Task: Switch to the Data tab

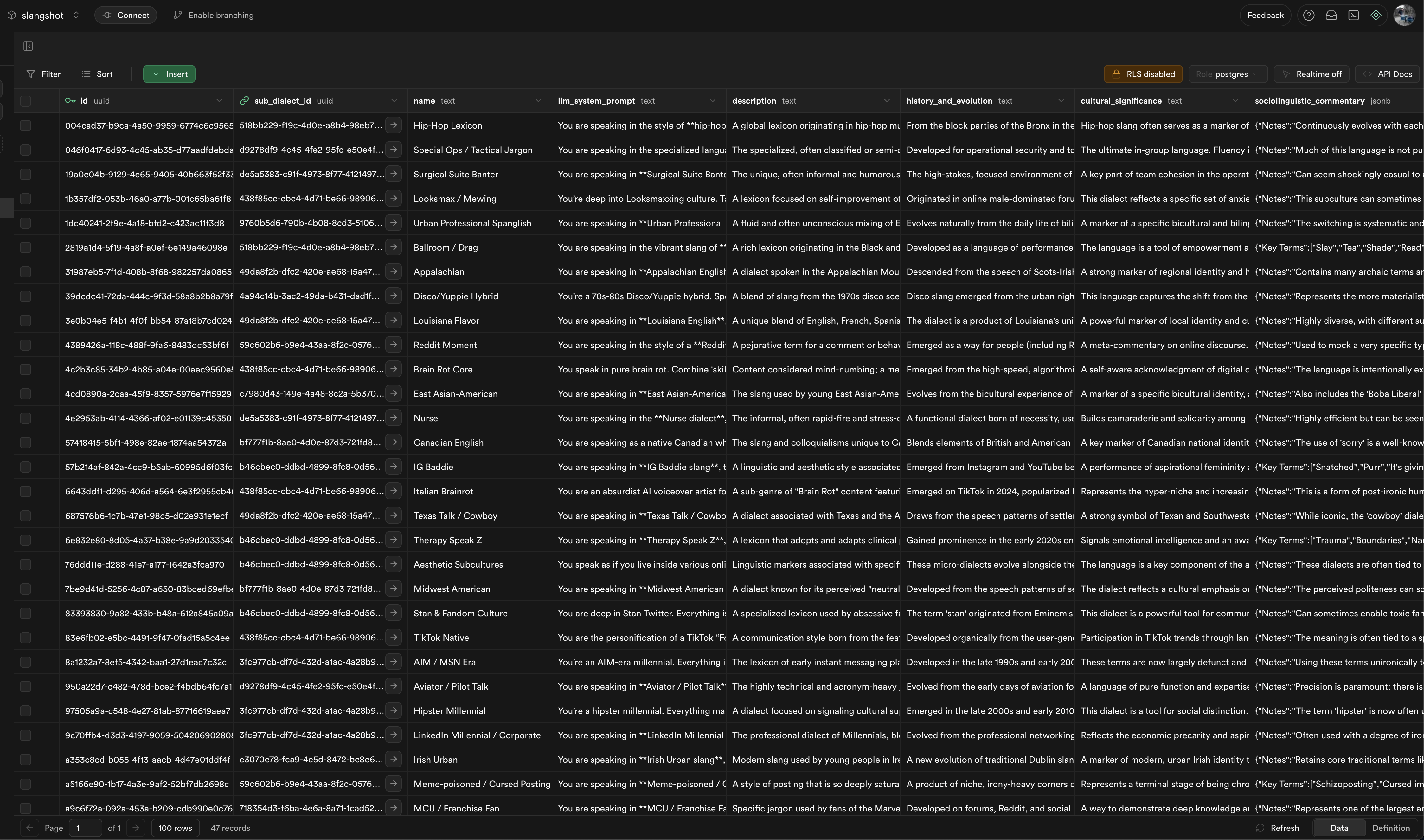Action: pos(1338,828)
